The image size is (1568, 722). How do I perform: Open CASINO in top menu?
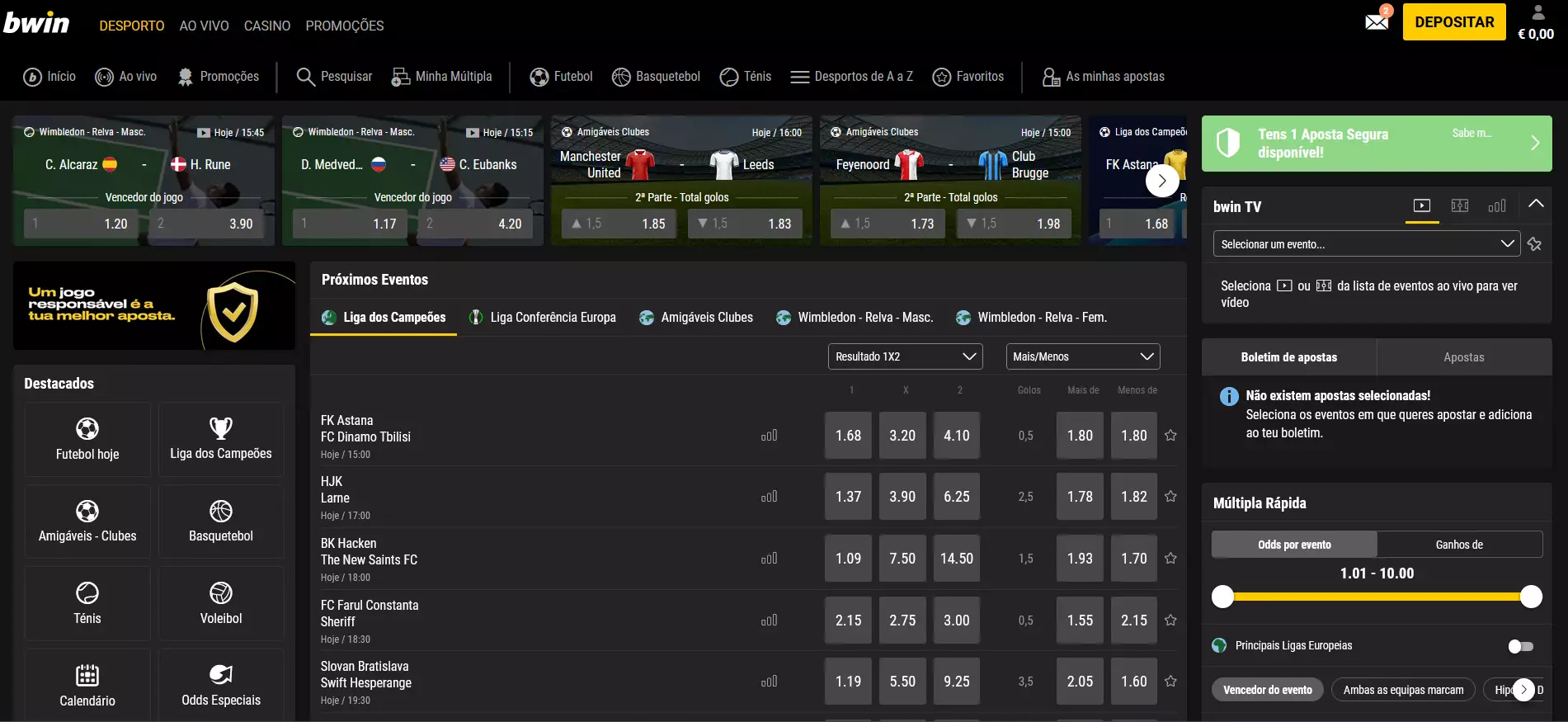[267, 26]
